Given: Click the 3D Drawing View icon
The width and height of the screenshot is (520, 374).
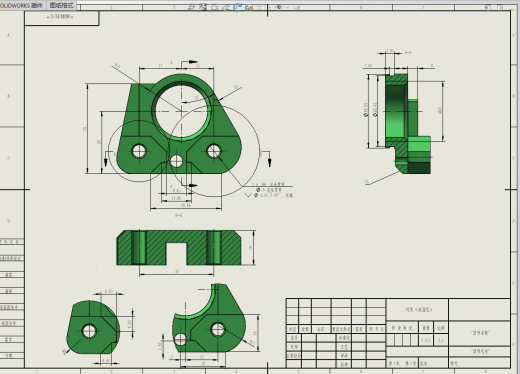Looking at the screenshot, I should [x=249, y=7].
